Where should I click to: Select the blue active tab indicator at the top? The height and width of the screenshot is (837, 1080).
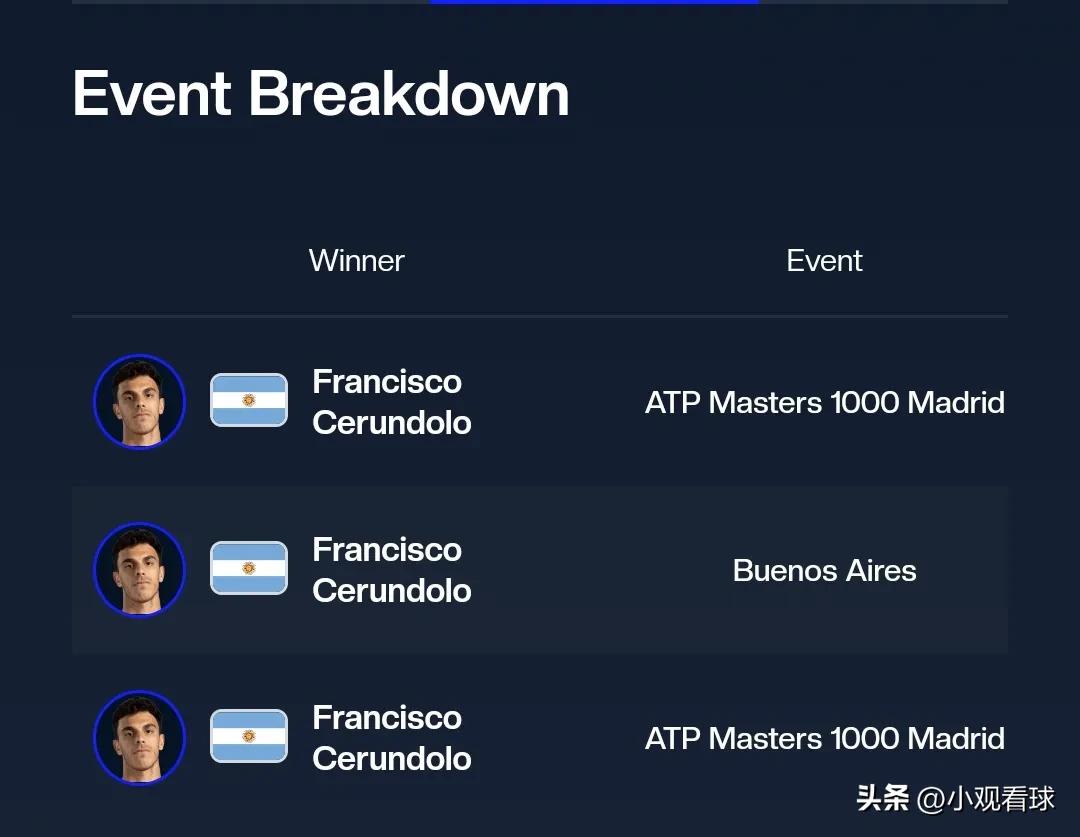594,2
